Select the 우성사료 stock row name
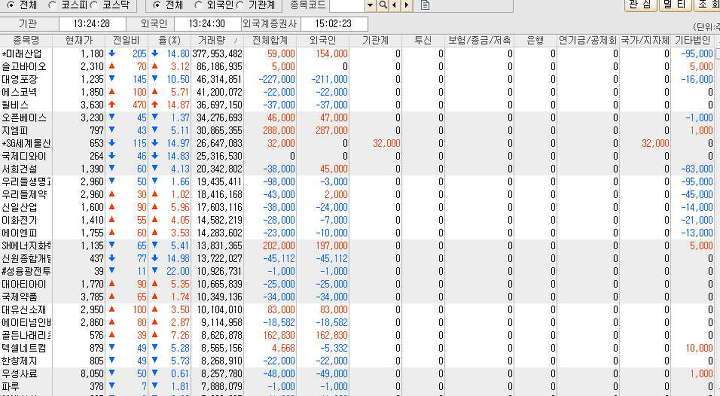 coord(19,374)
